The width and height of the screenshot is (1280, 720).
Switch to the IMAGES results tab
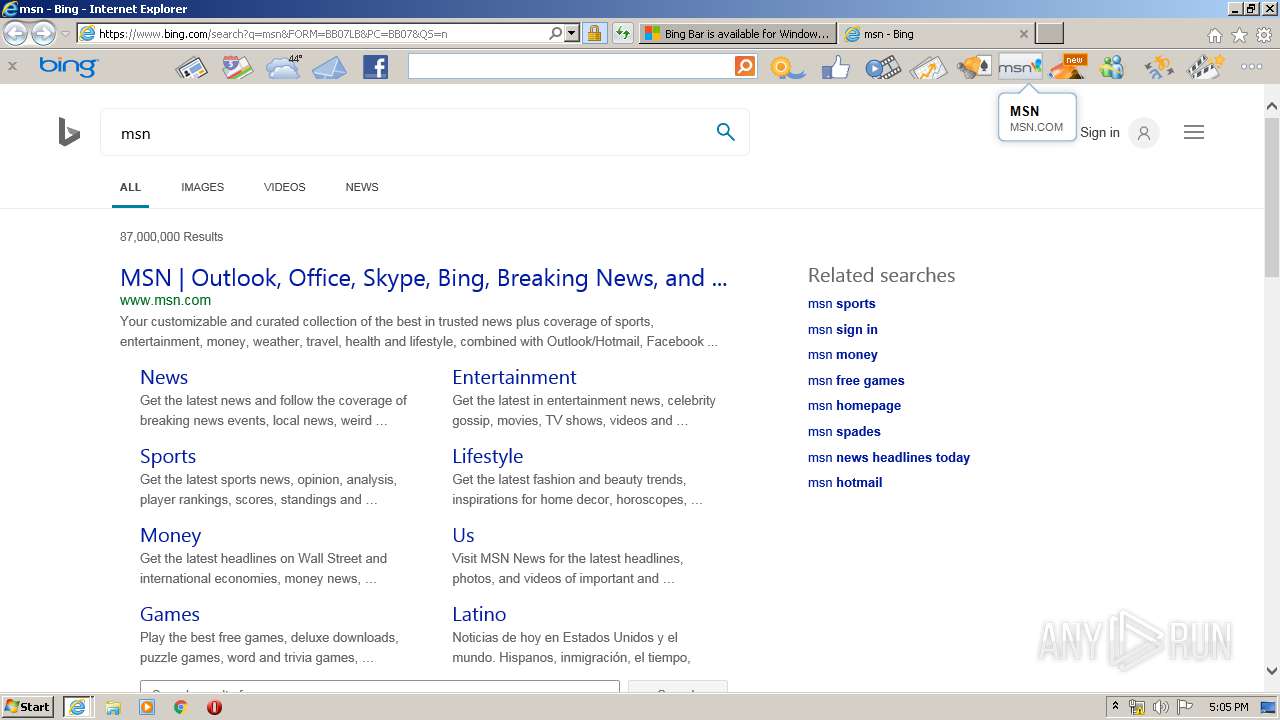[x=202, y=187]
